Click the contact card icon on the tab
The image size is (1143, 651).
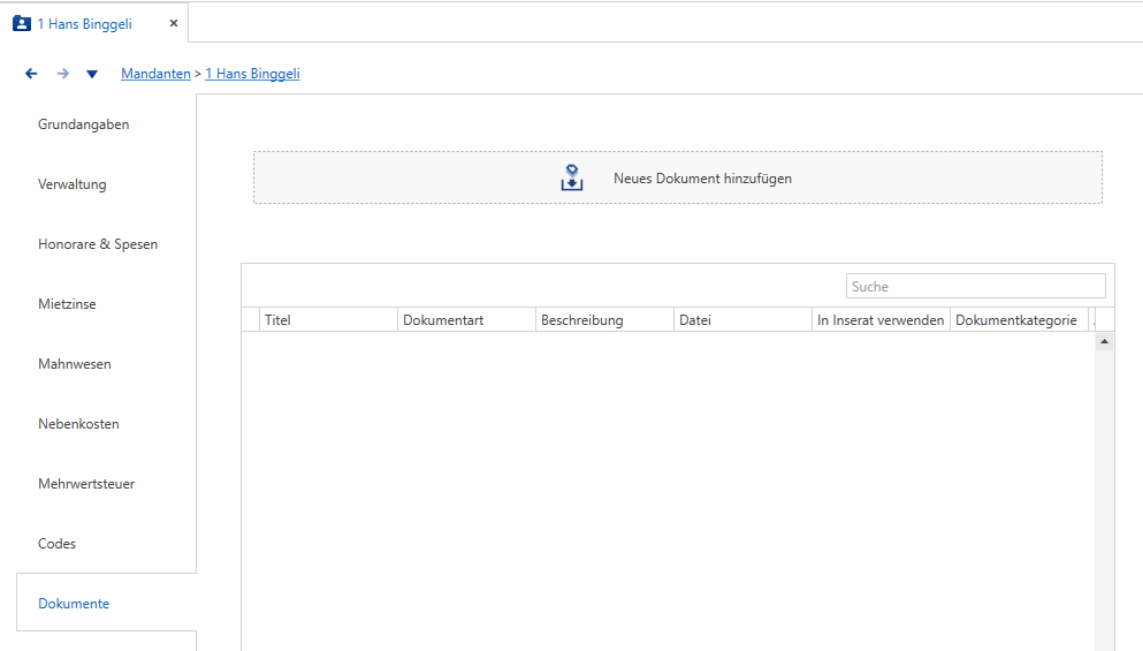click(x=22, y=23)
